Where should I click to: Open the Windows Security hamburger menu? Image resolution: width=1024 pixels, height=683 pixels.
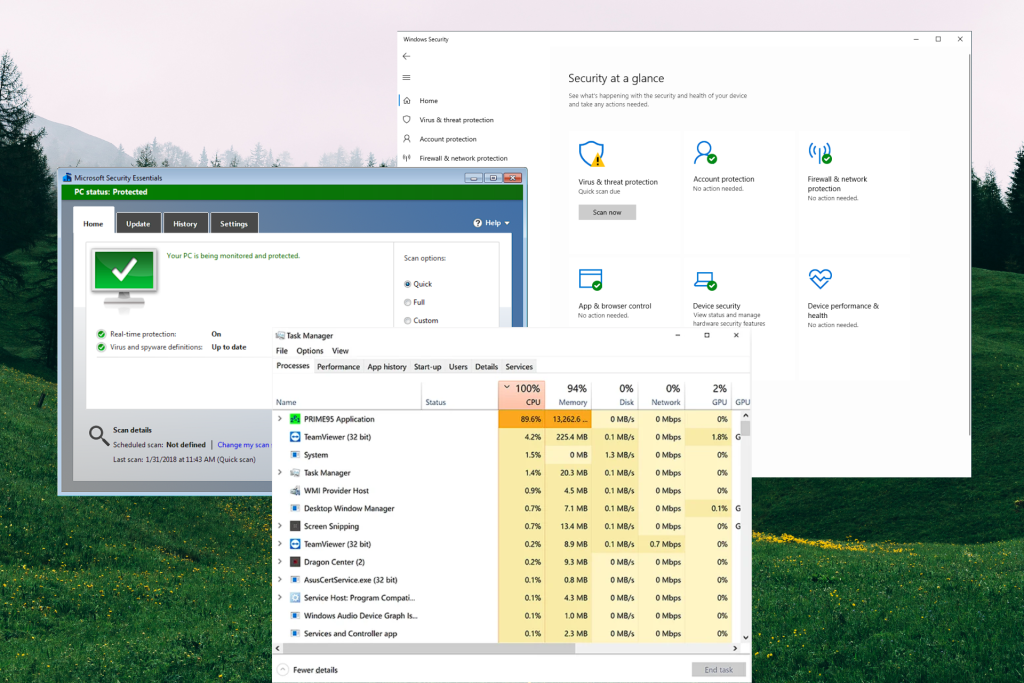tap(404, 78)
